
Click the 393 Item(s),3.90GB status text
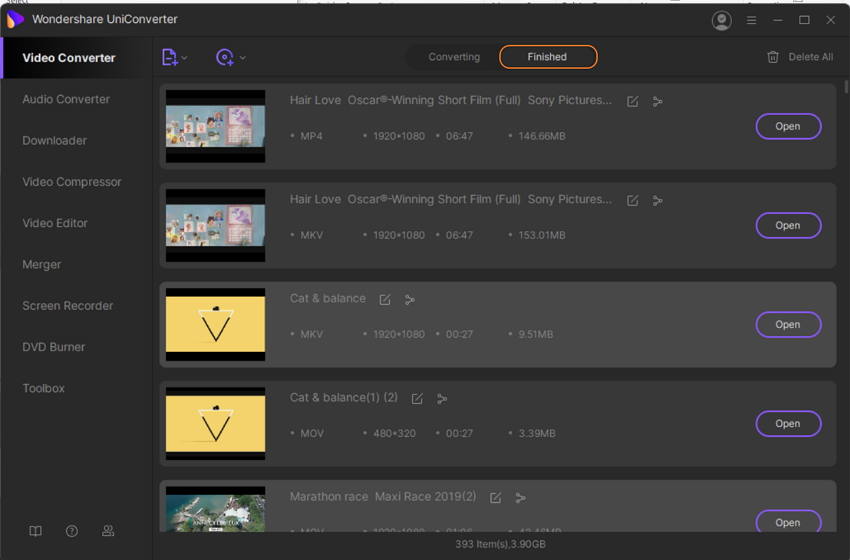(500, 544)
